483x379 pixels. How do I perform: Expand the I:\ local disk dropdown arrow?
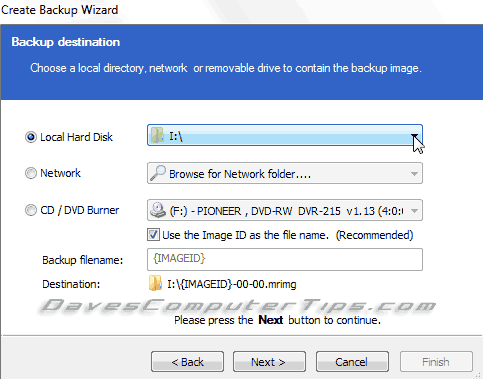coord(414,136)
